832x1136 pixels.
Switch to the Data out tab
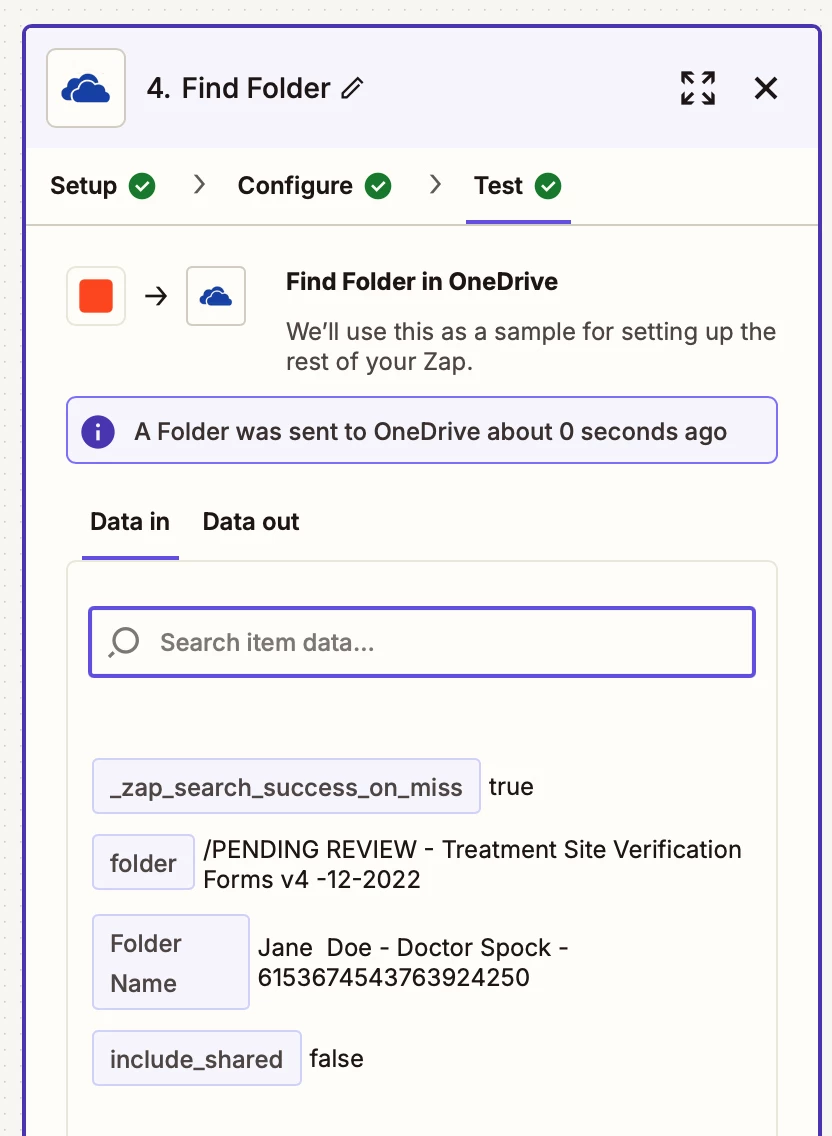(x=251, y=522)
